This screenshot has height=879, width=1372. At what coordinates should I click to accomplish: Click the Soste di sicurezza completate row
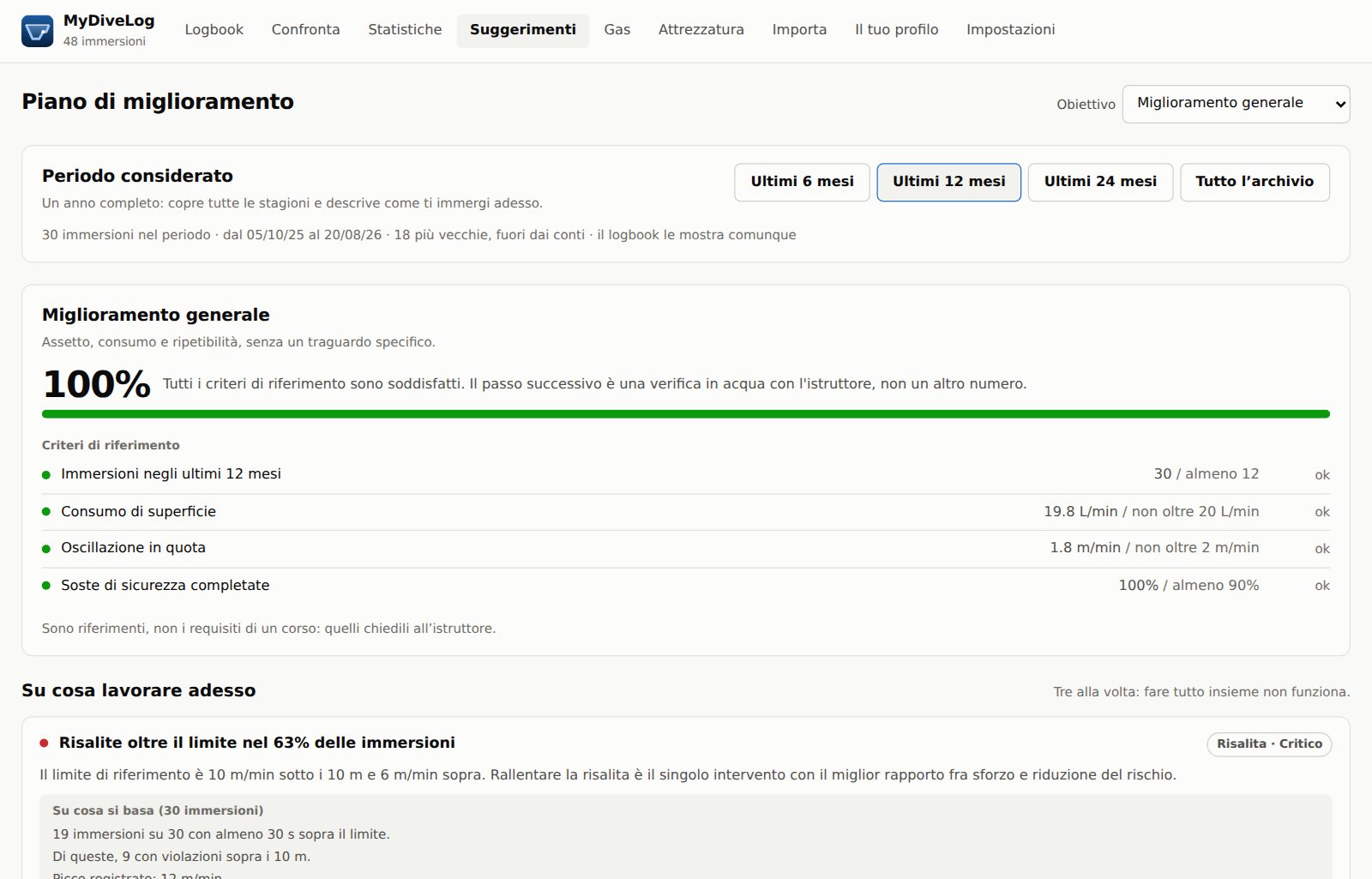pyautogui.click(x=686, y=586)
